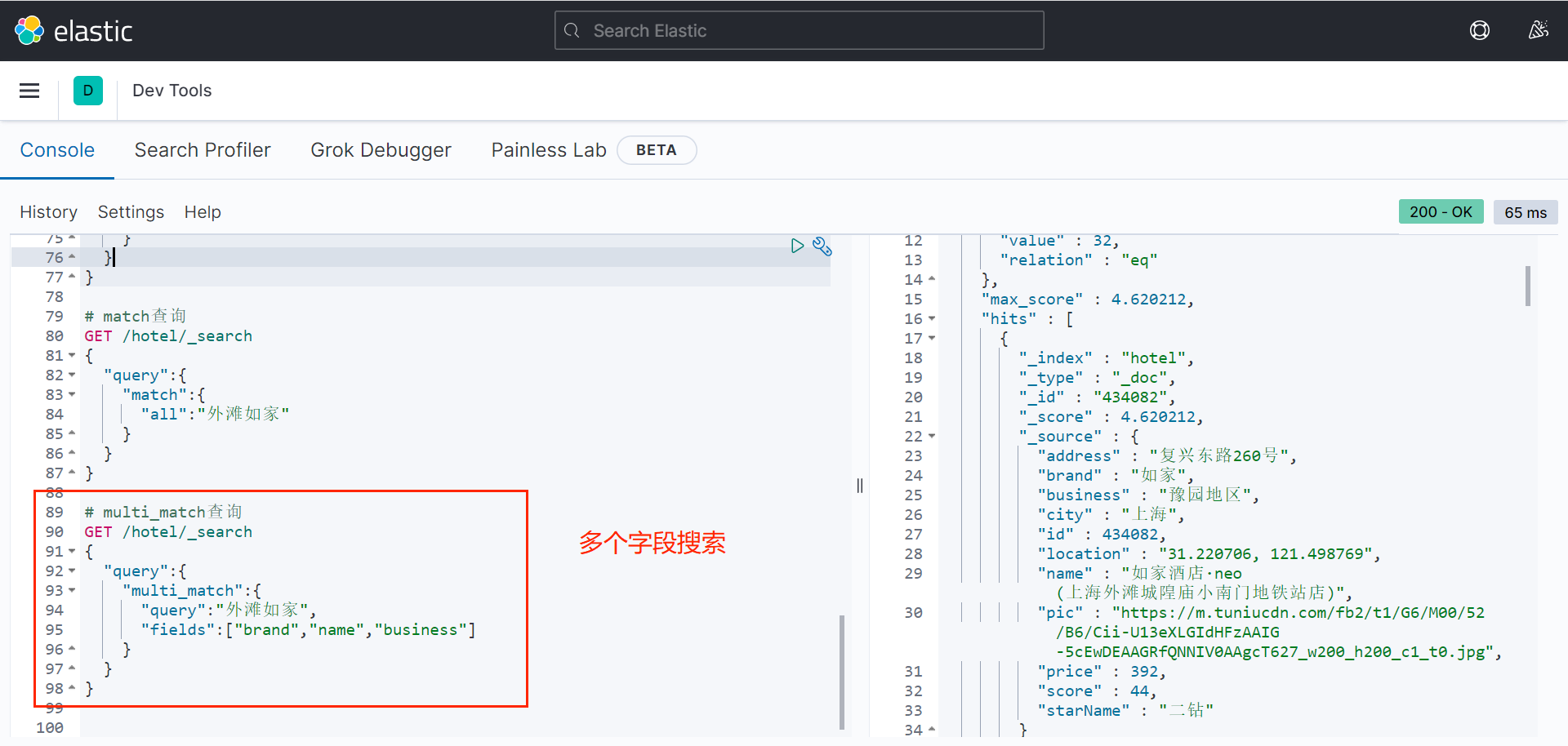Click the "_index" : "hotel" line
Screen dimensions: 1568x746
click(1107, 358)
